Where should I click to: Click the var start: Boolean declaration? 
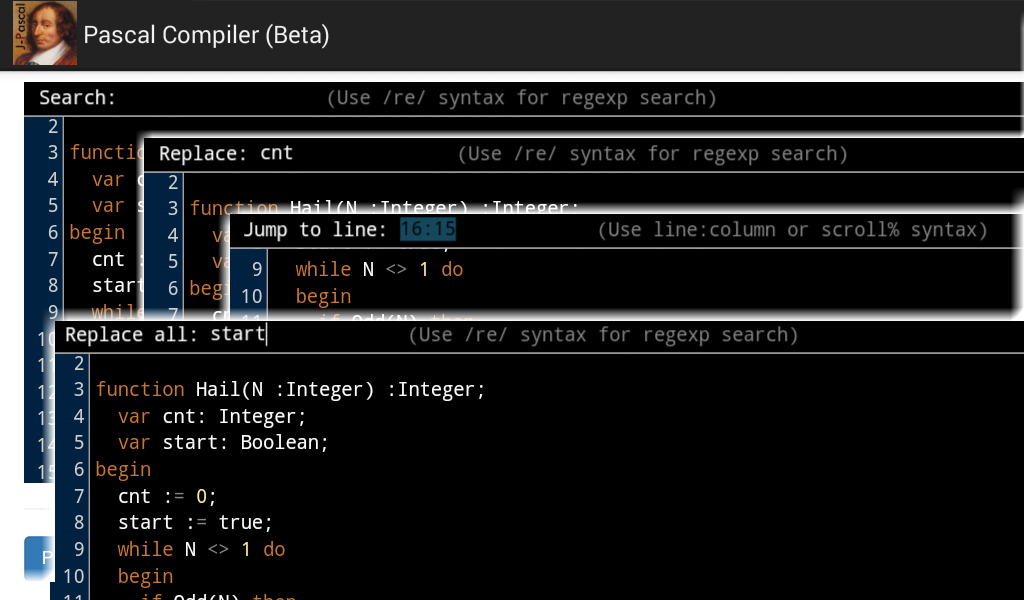[x=225, y=442]
